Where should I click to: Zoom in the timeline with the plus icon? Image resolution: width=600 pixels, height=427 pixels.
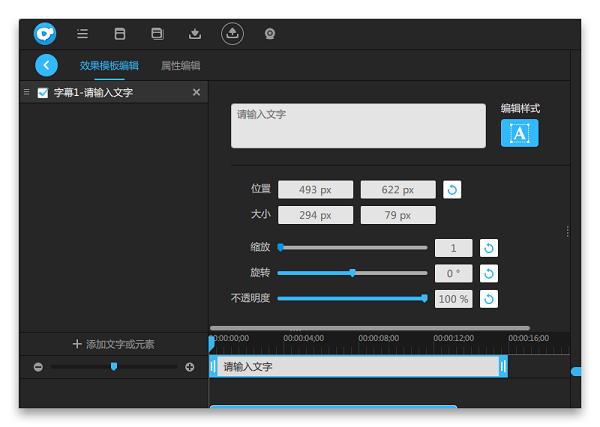[x=189, y=367]
